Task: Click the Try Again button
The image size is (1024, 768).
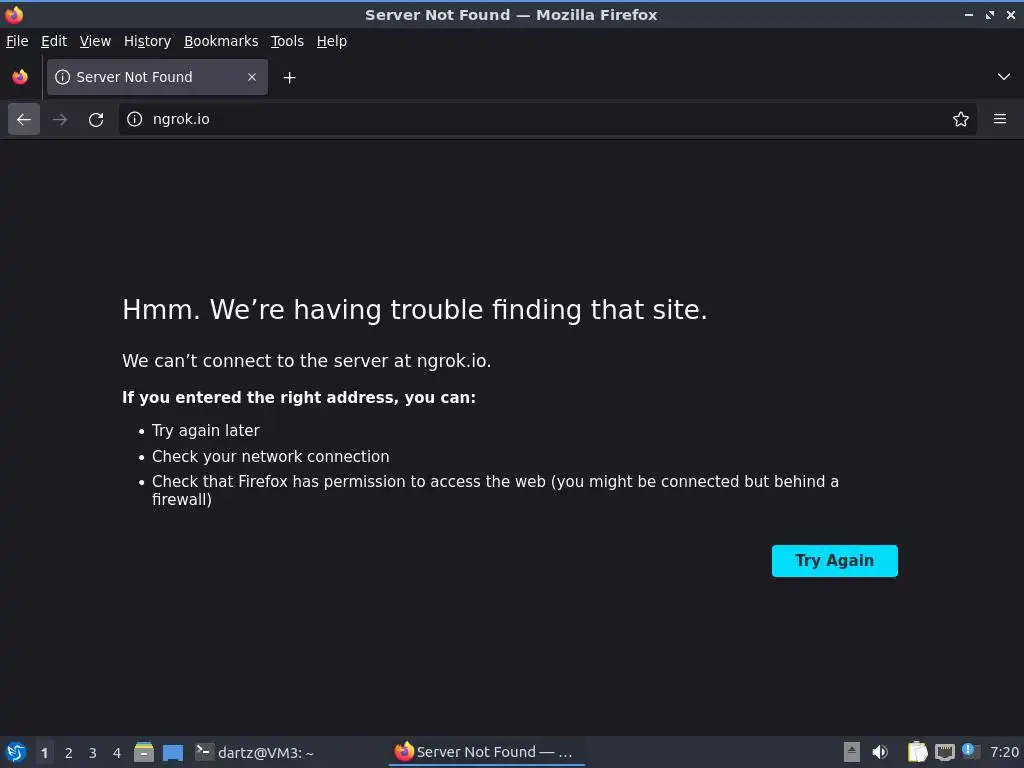Action: pos(834,560)
